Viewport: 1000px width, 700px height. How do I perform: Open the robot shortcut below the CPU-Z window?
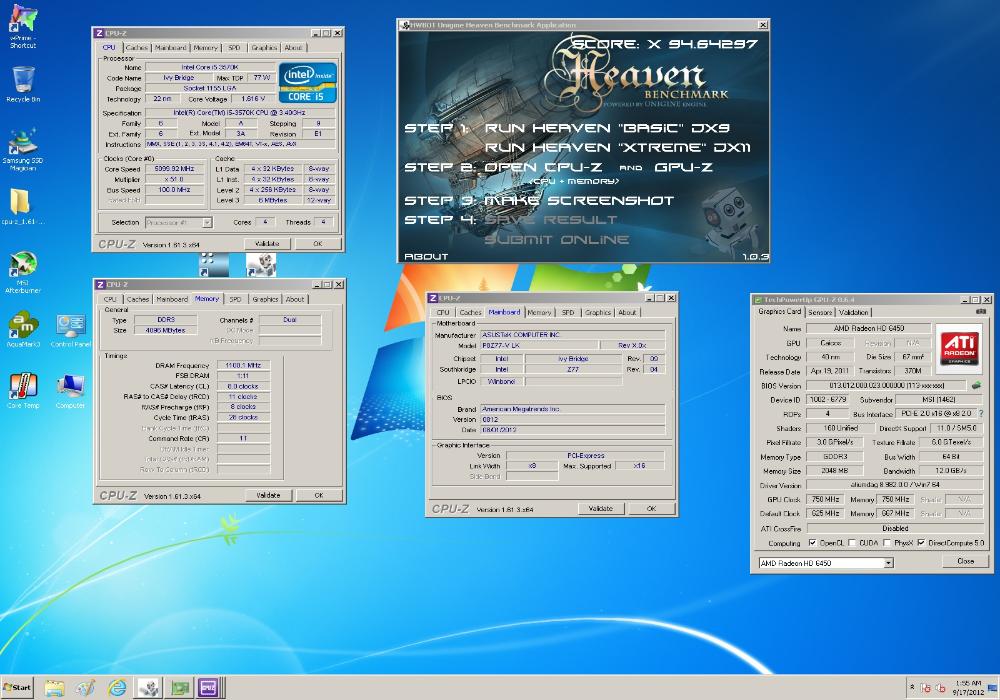pyautogui.click(x=261, y=265)
